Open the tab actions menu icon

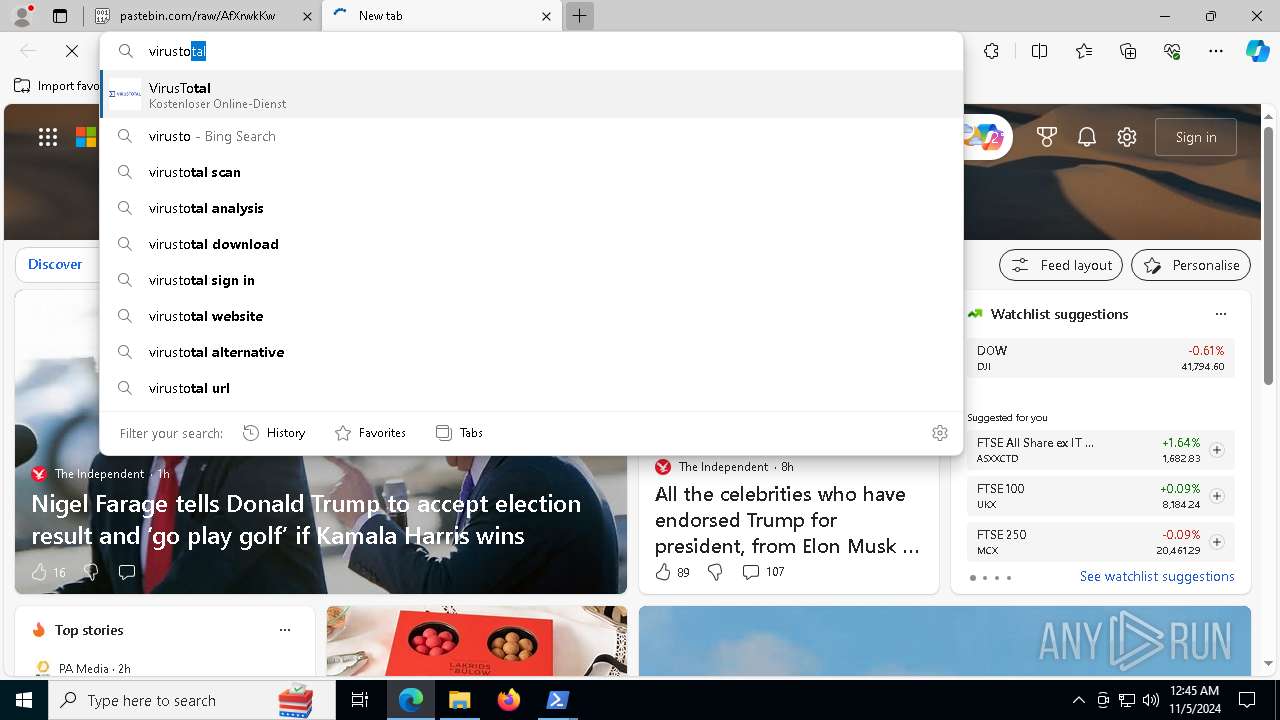click(60, 16)
